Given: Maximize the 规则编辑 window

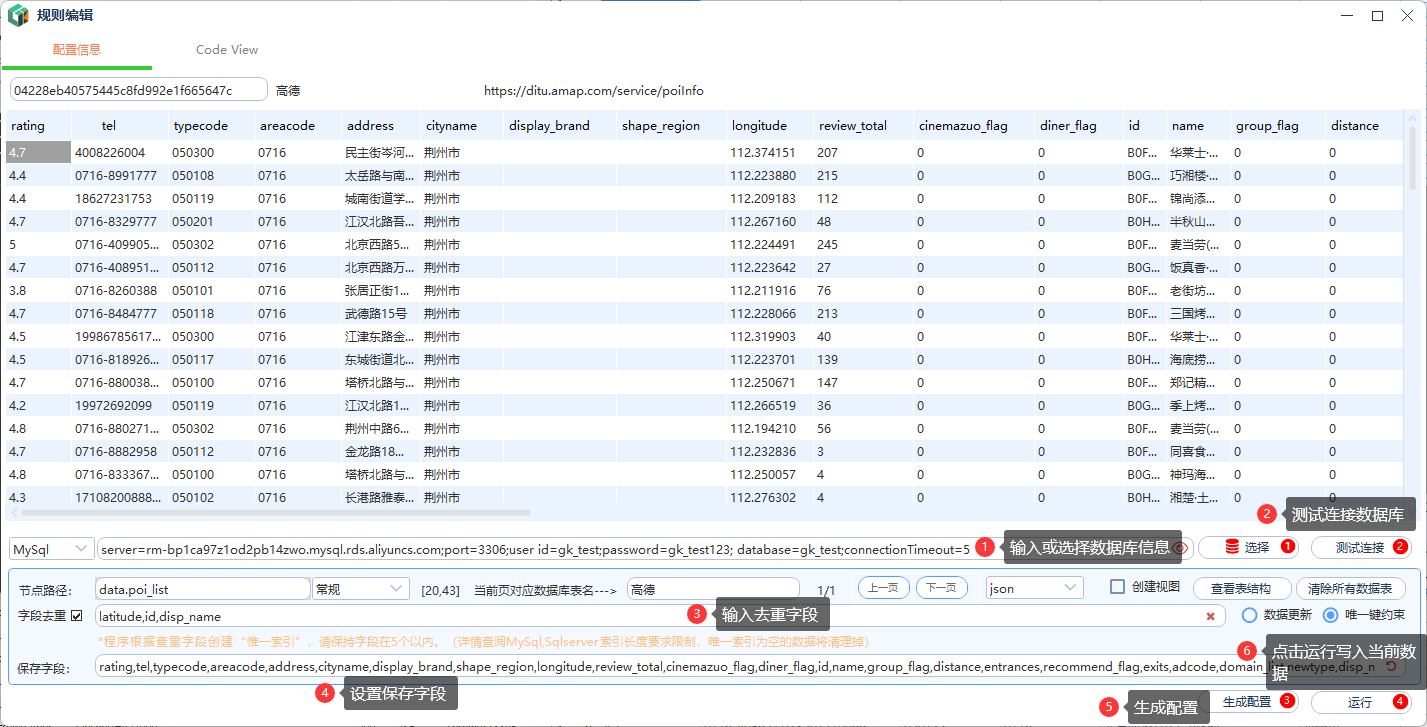Looking at the screenshot, I should tap(1377, 16).
